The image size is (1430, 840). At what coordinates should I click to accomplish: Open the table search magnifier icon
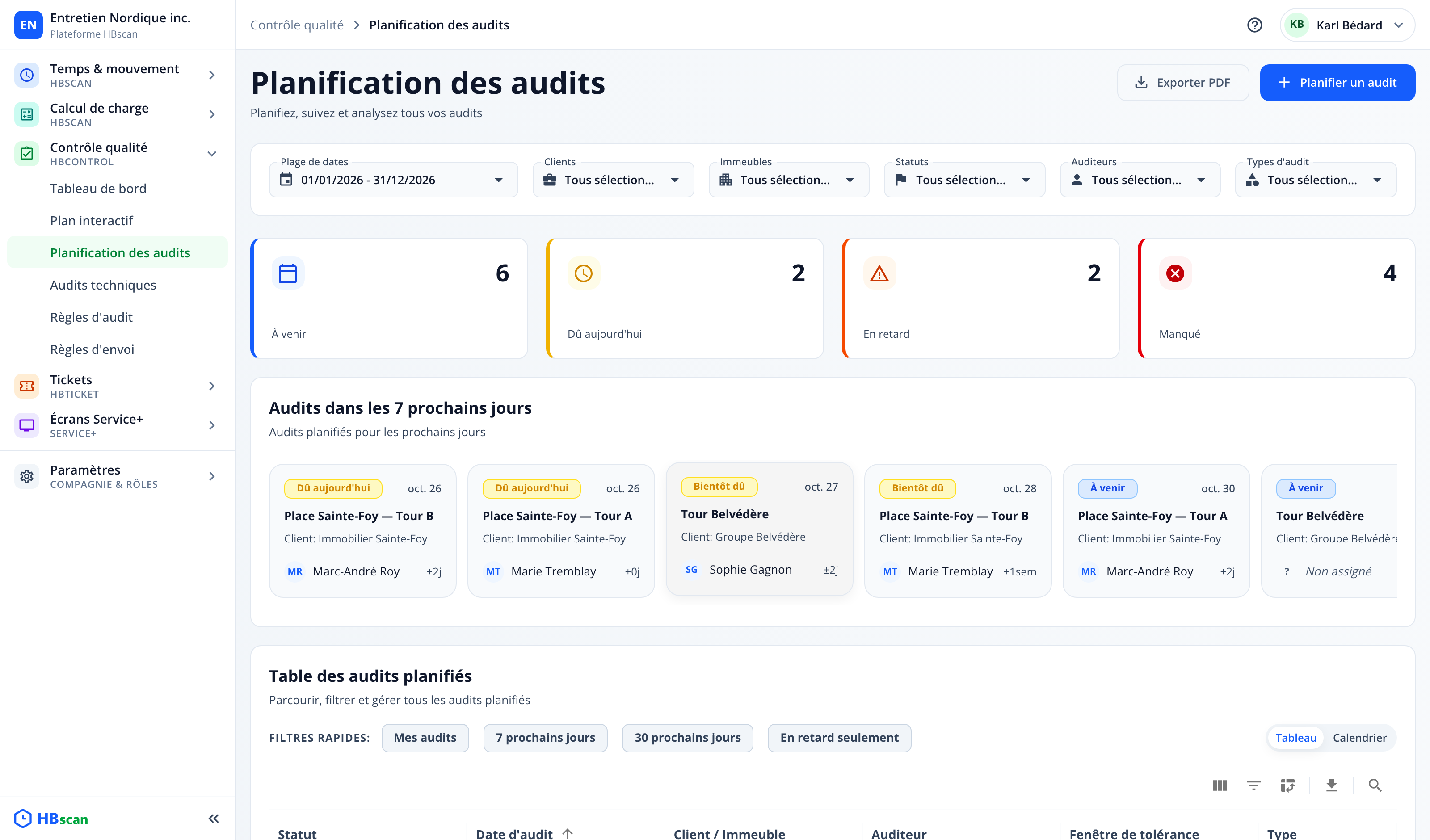(x=1375, y=785)
